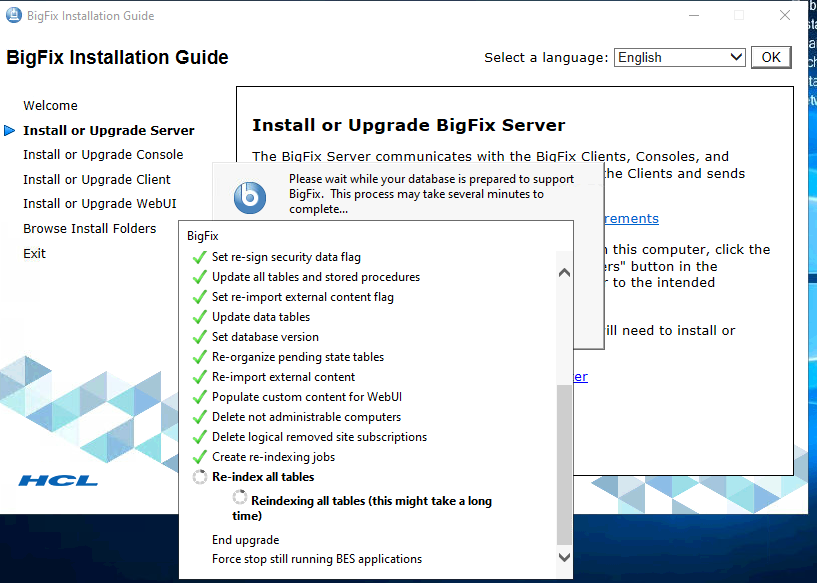This screenshot has width=817, height=583.
Task: Click the HCL logo
Action: point(58,480)
